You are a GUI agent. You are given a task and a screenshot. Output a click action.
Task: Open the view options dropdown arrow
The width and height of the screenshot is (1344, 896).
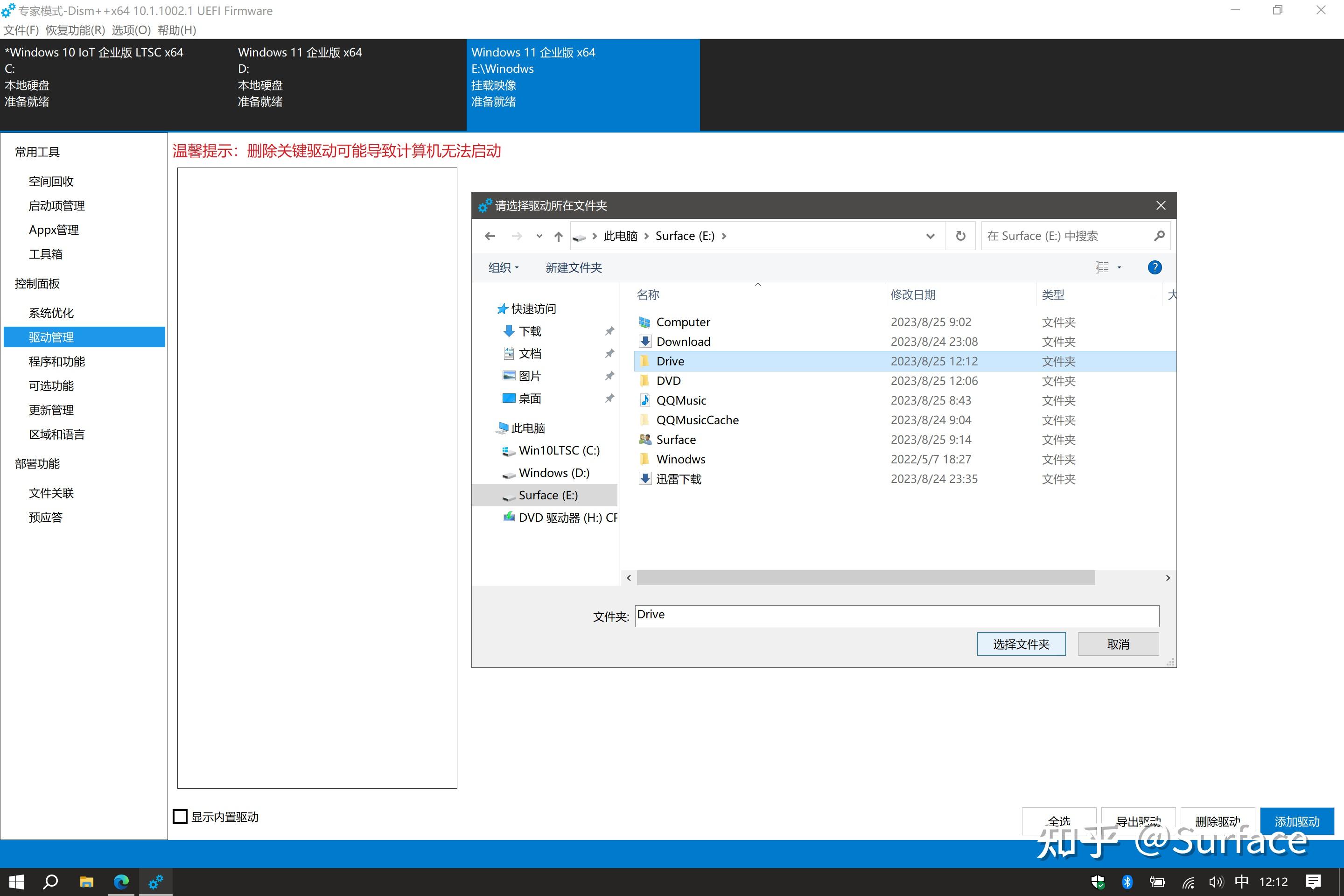pyautogui.click(x=1119, y=267)
